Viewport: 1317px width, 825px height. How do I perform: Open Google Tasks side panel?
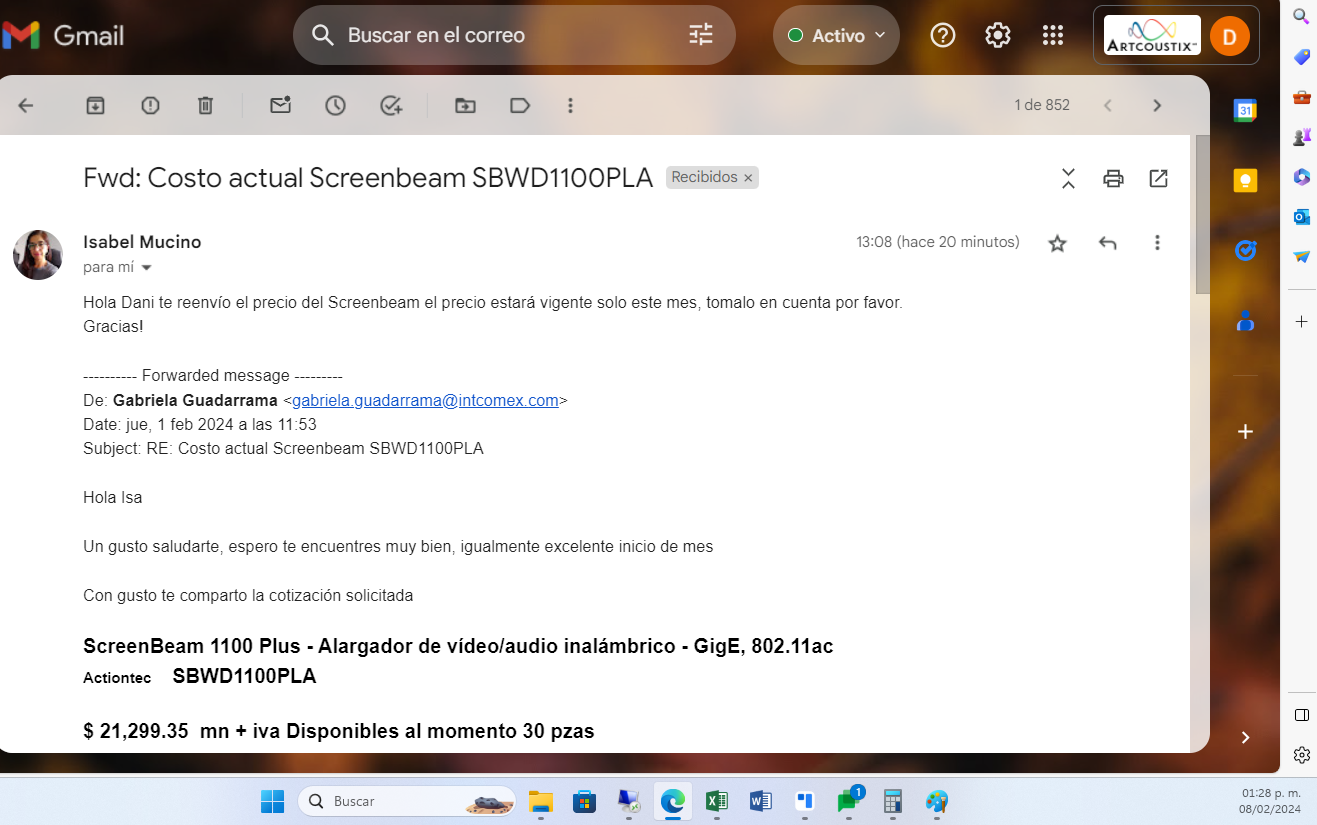(1245, 250)
